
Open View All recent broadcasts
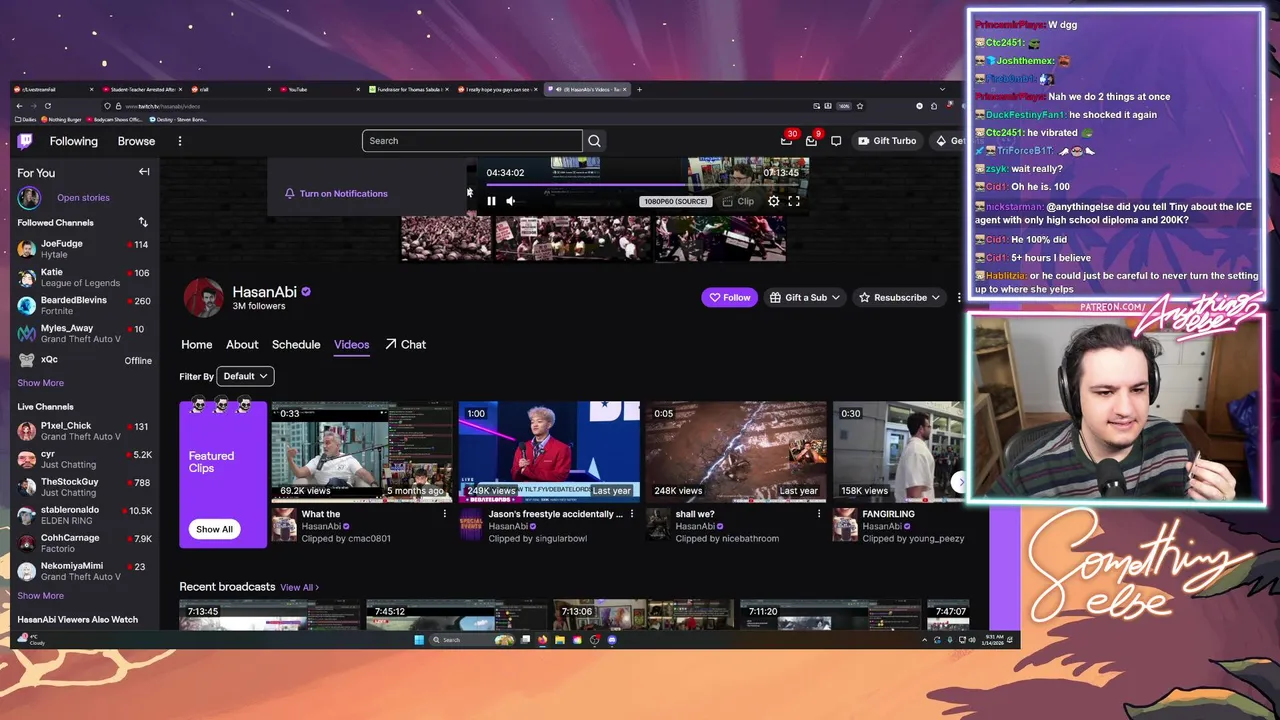click(299, 587)
